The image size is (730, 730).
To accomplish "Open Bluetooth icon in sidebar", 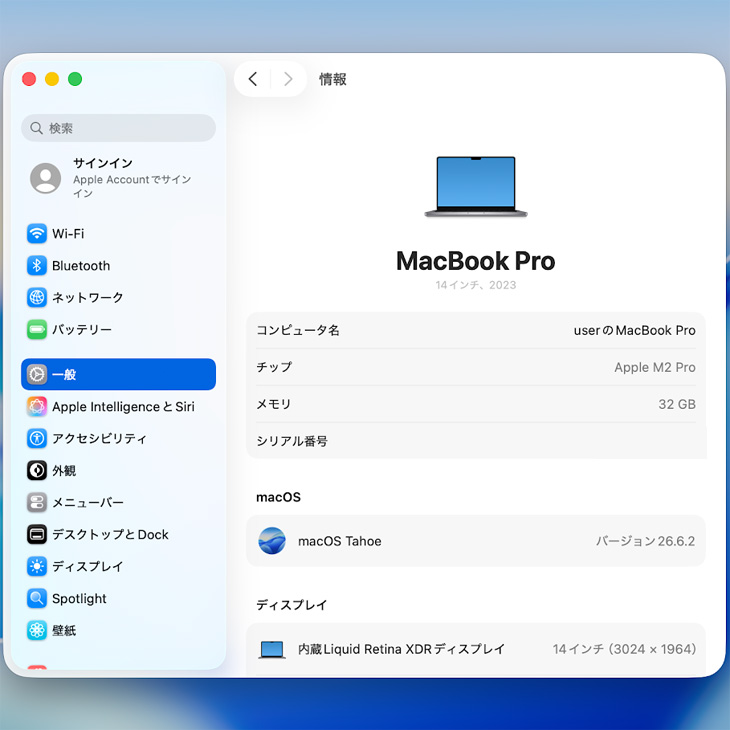I will 37,266.
